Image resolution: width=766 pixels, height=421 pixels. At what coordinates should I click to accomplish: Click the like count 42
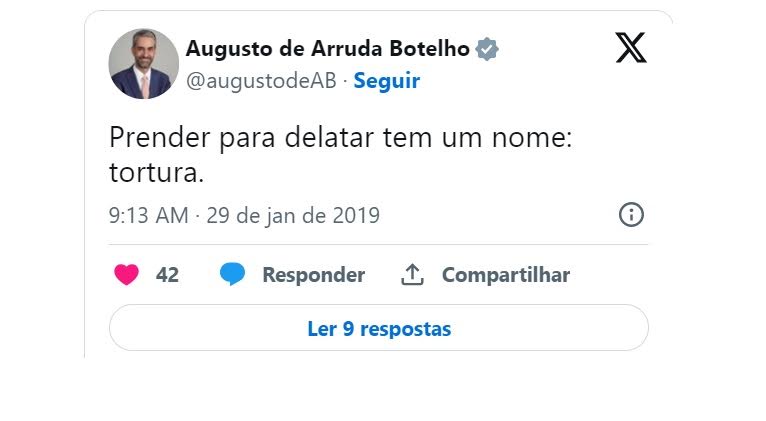point(167,275)
